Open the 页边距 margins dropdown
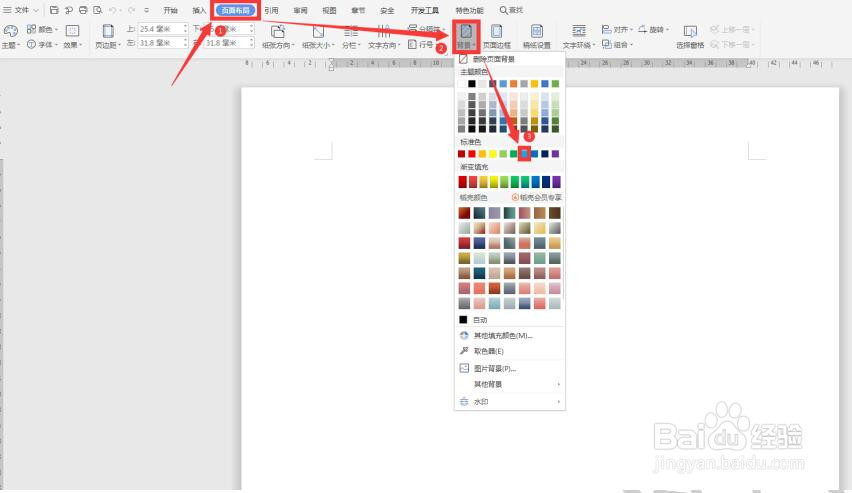Image resolution: width=852 pixels, height=493 pixels. pos(108,36)
